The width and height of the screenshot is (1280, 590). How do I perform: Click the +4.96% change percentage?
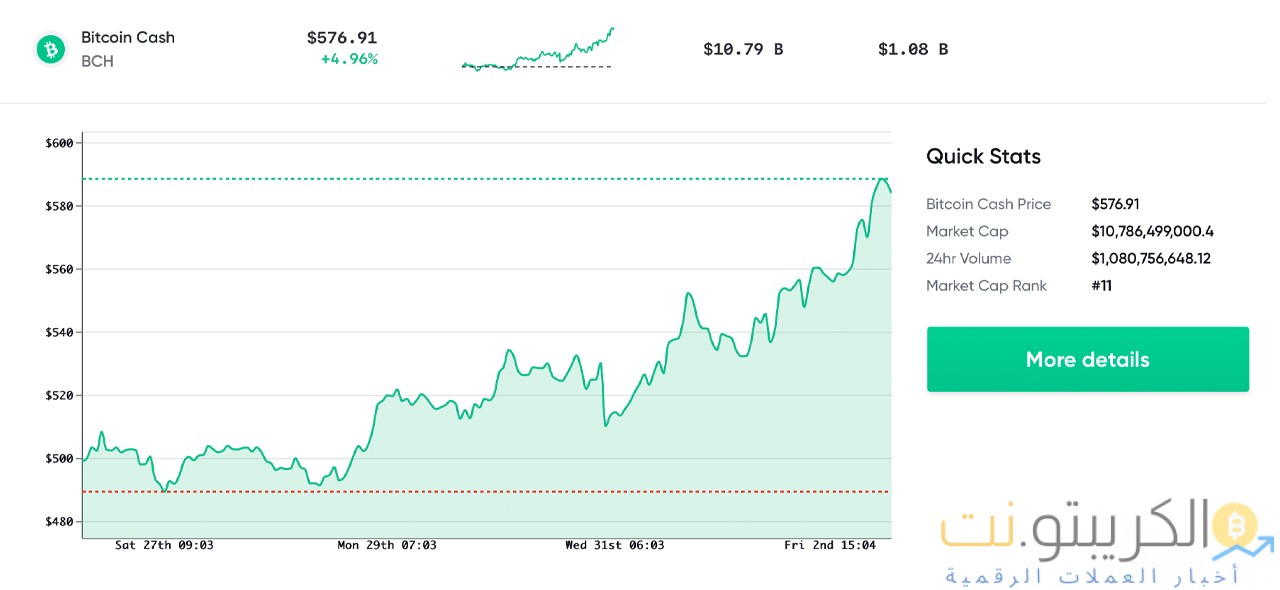[x=349, y=59]
